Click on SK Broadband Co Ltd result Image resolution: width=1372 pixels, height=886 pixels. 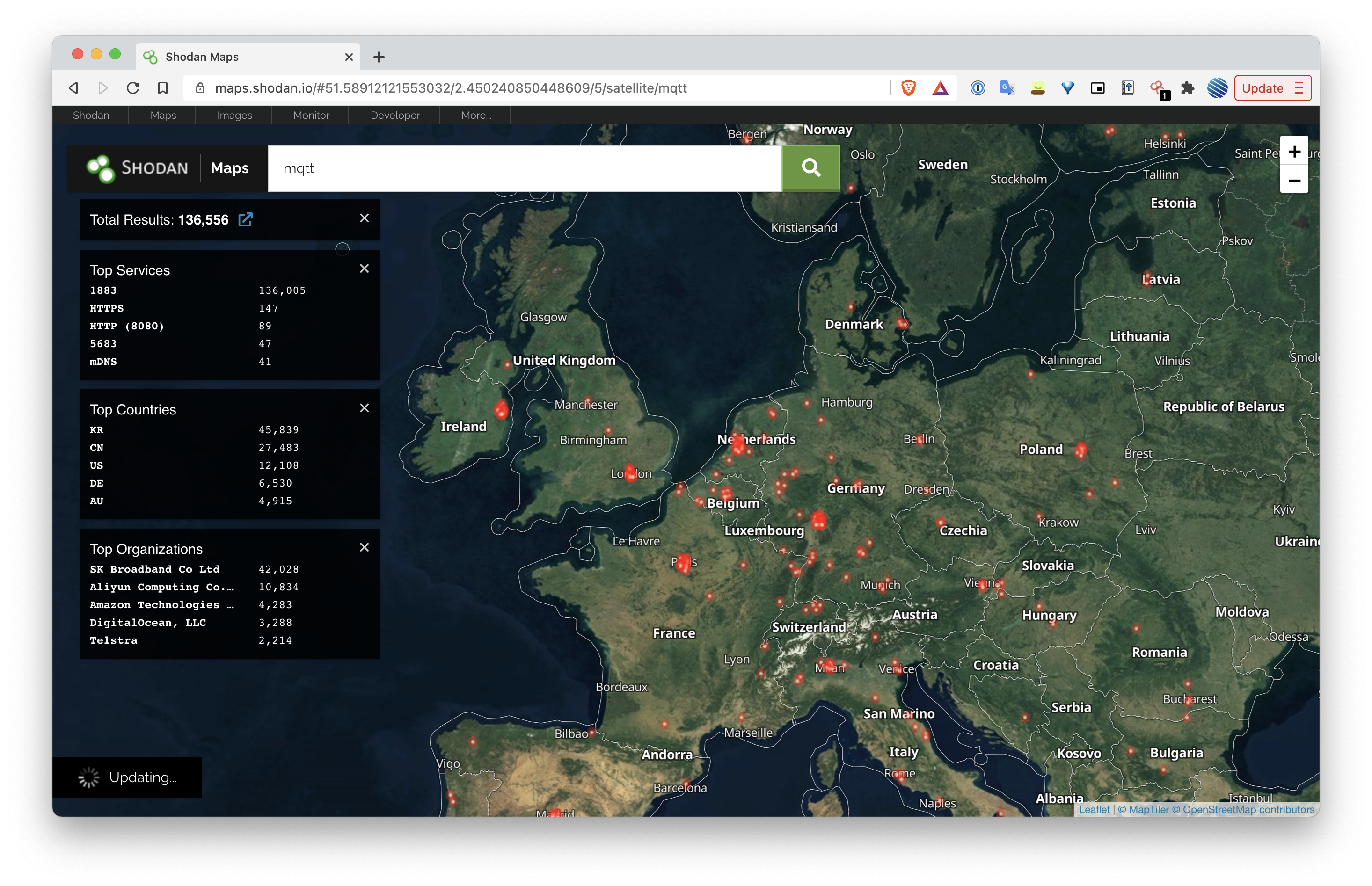point(155,569)
